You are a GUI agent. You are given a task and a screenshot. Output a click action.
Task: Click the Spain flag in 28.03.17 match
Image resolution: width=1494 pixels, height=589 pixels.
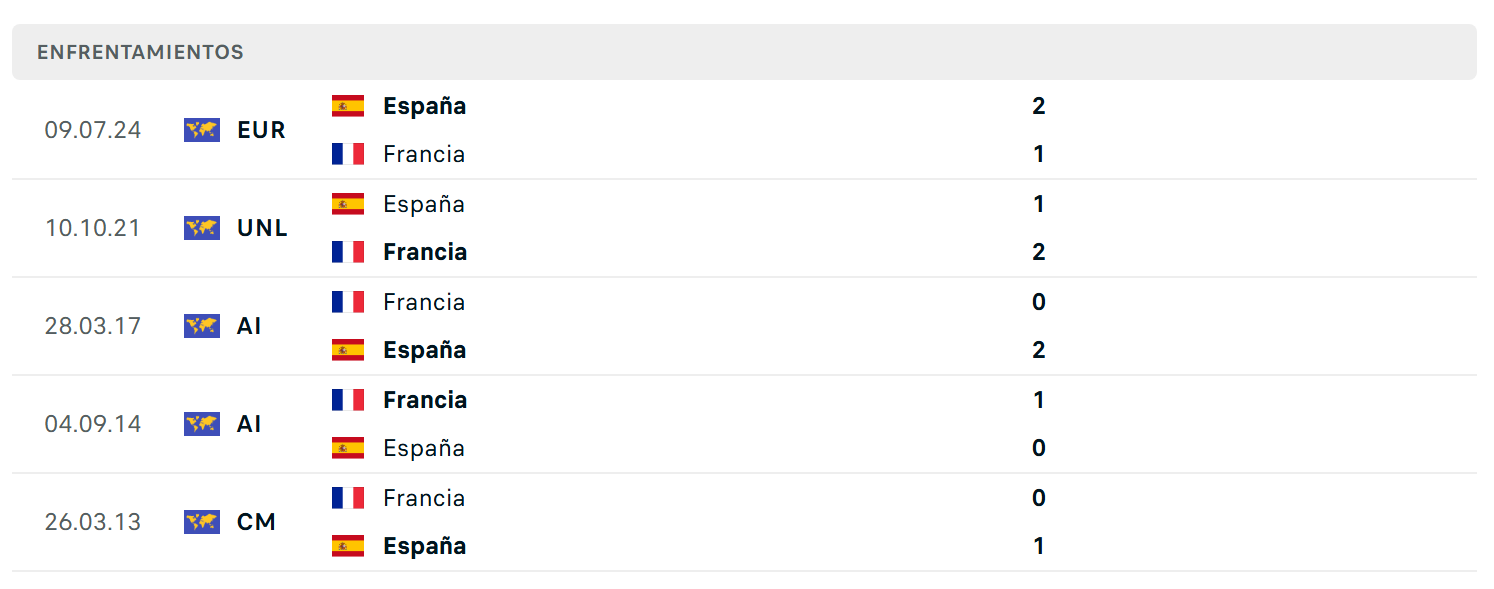click(x=348, y=350)
